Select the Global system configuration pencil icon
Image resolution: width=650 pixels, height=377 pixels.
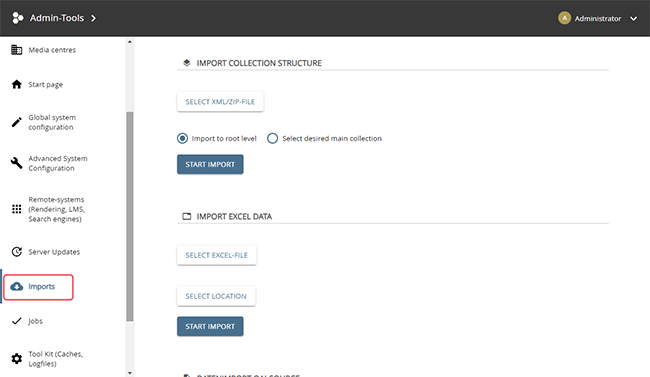coord(17,122)
